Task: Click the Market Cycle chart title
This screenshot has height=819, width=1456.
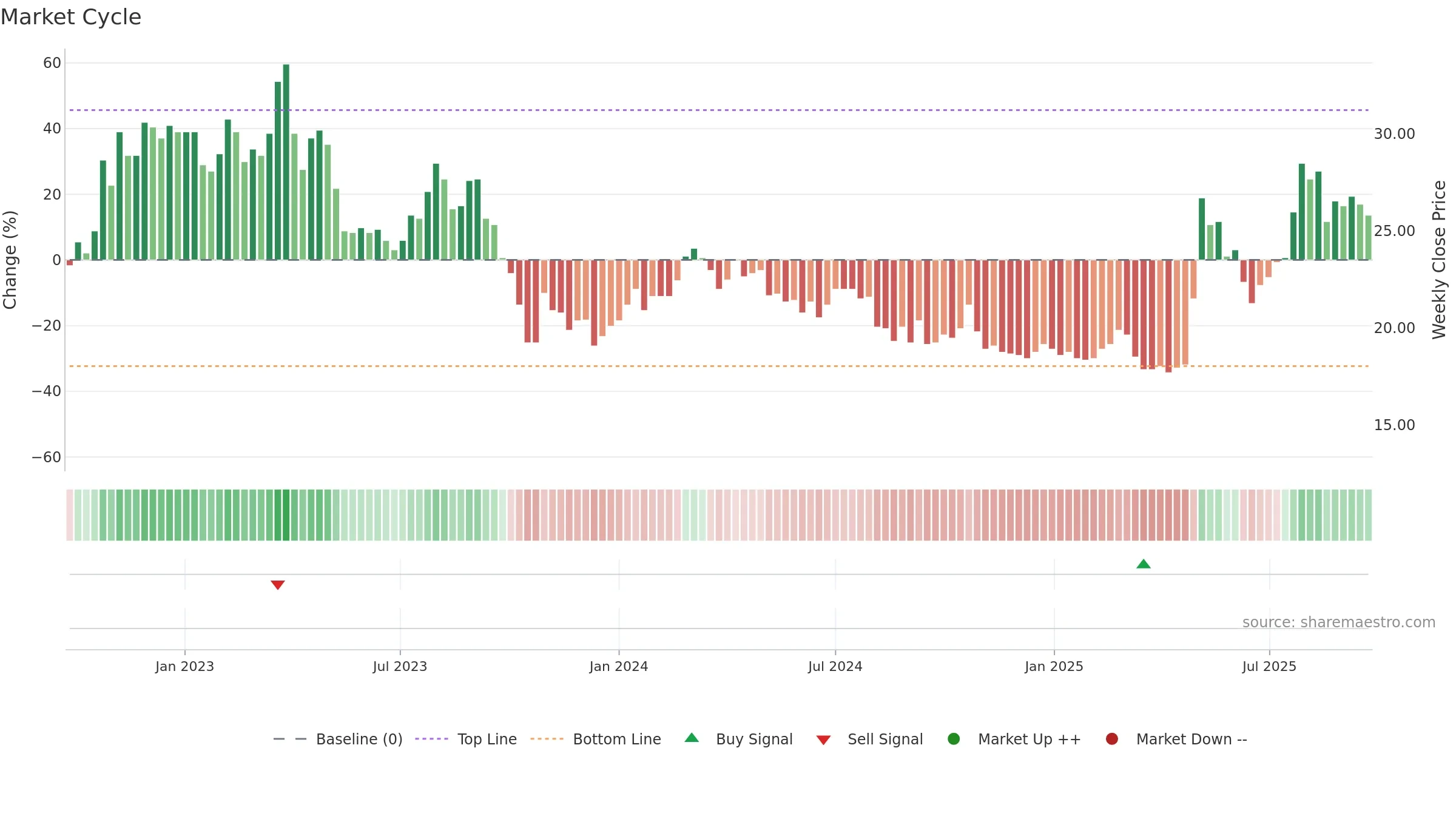Action: click(x=71, y=17)
